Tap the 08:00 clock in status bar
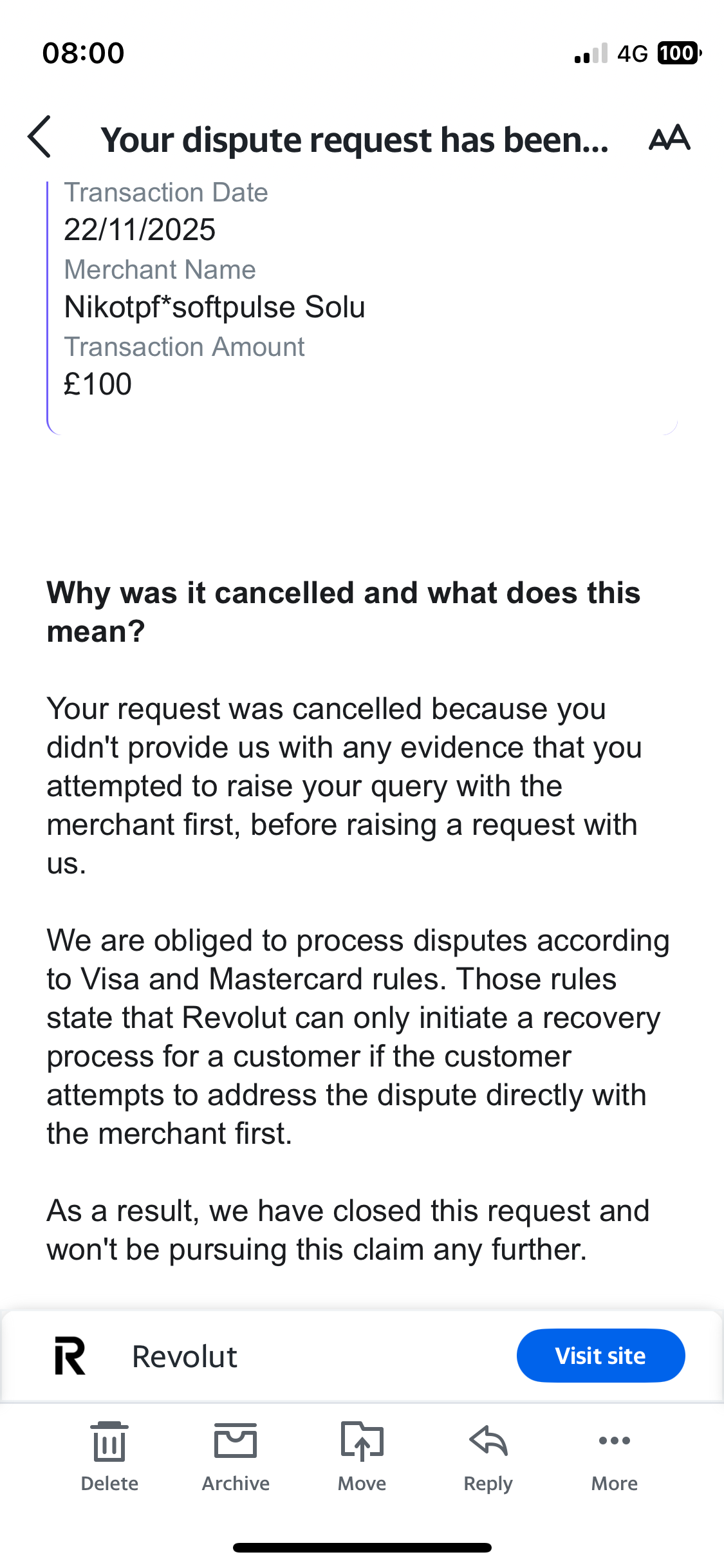The width and height of the screenshot is (724, 1568). pyautogui.click(x=83, y=53)
